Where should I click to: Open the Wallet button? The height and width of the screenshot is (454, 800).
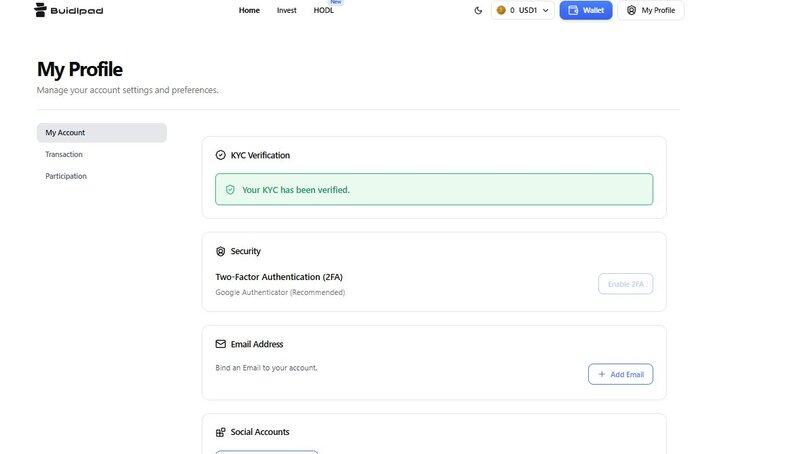(x=585, y=10)
